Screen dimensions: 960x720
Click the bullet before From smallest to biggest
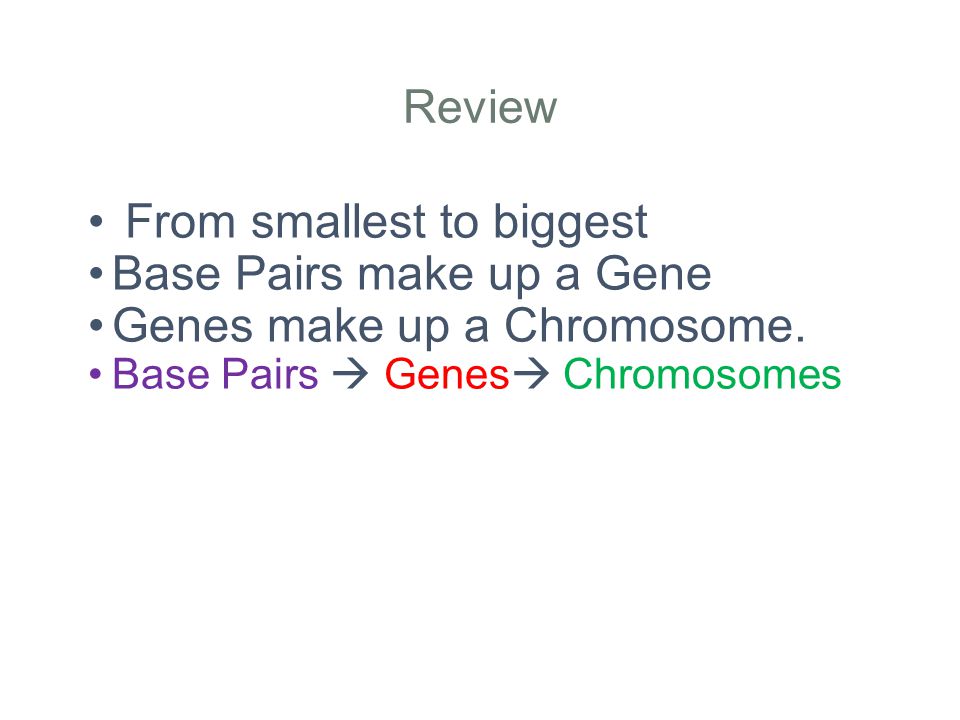[96, 221]
